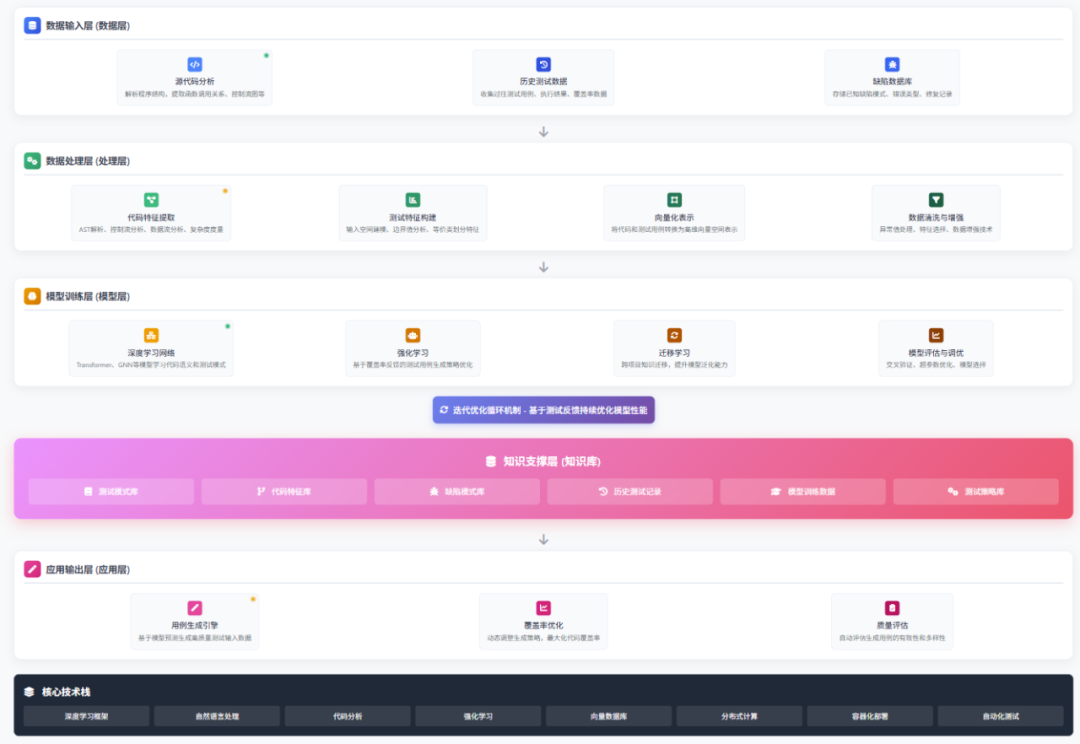Select the 向量数据库 tech stack tag

(x=609, y=716)
